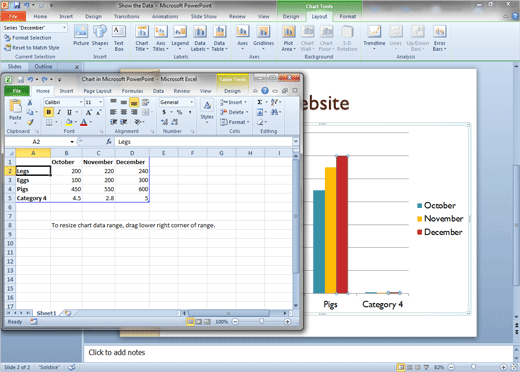Open Data Labels options

point(200,38)
